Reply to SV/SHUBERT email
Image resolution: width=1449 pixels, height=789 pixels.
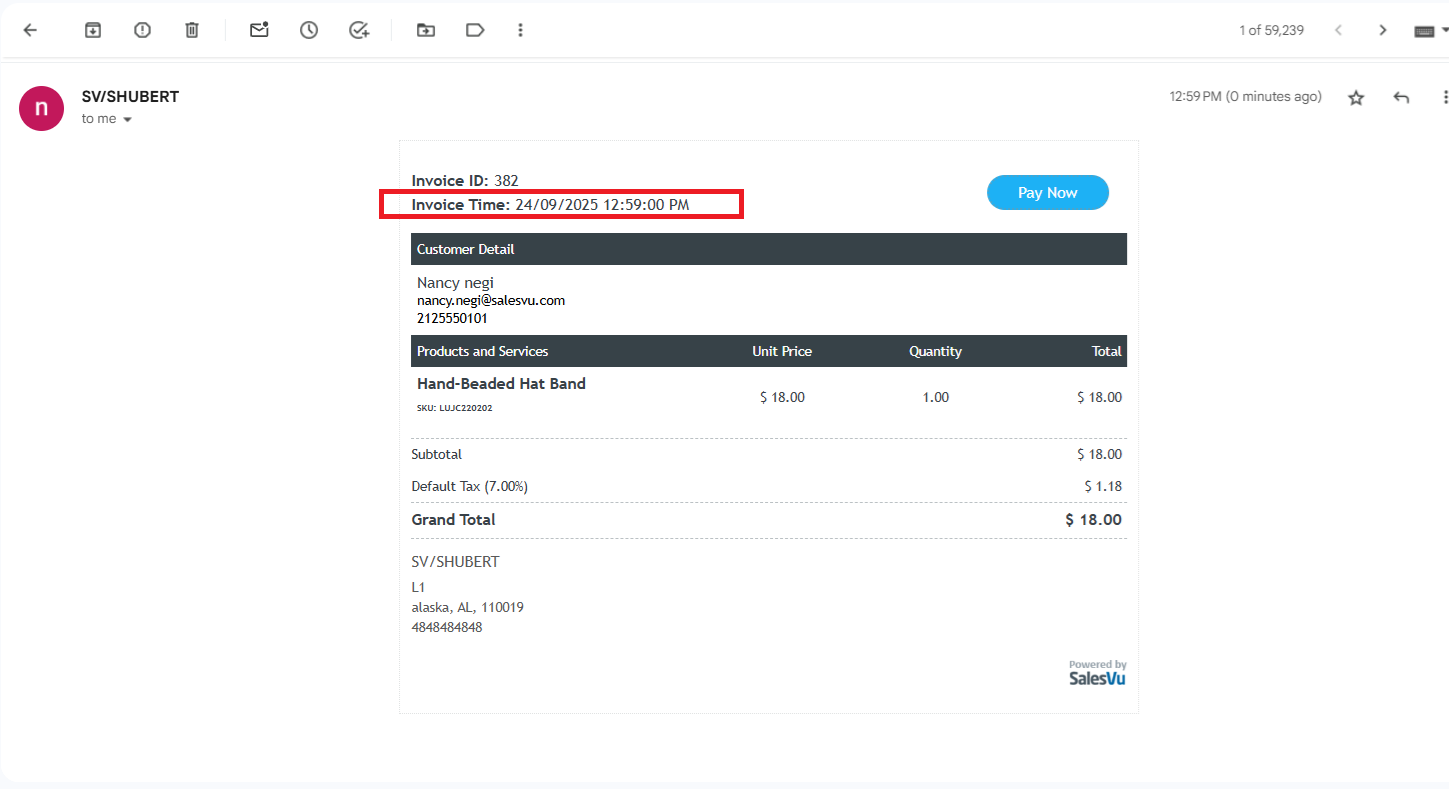pyautogui.click(x=1401, y=97)
